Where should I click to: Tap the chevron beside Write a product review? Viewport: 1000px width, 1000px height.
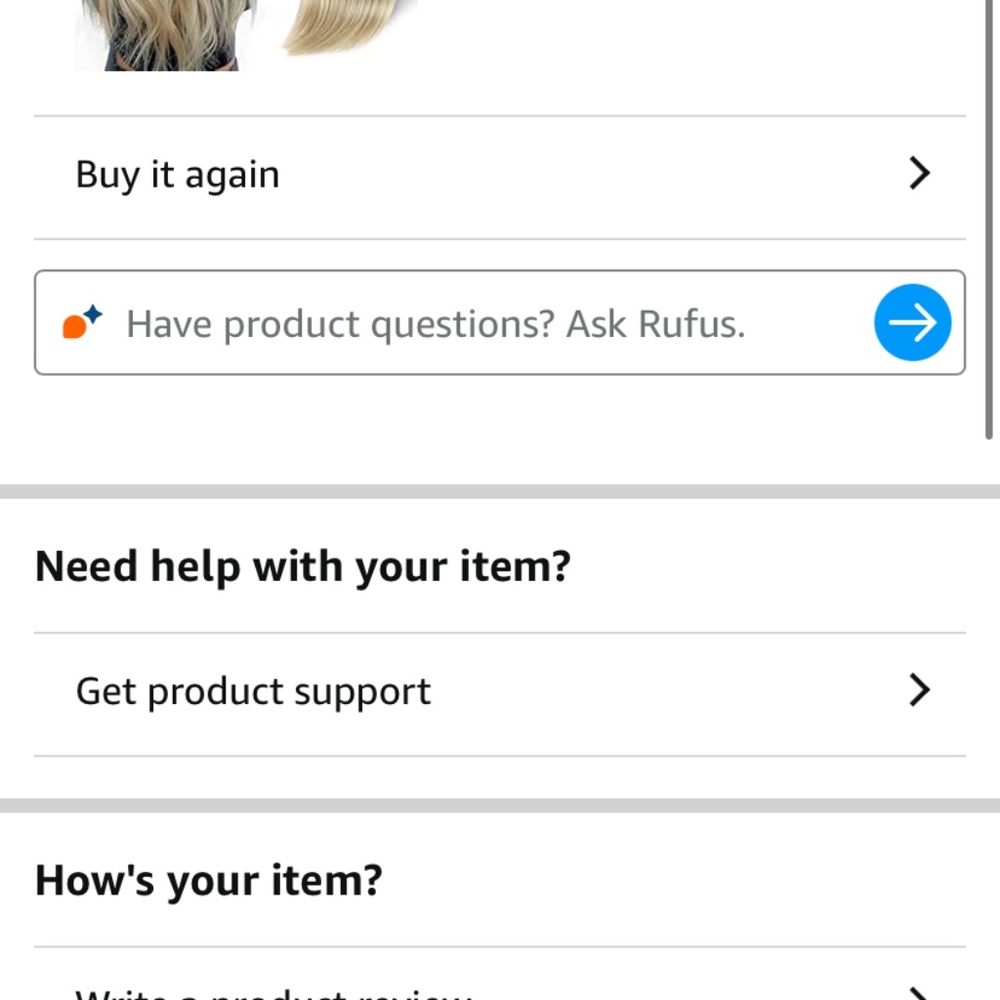[x=919, y=993]
